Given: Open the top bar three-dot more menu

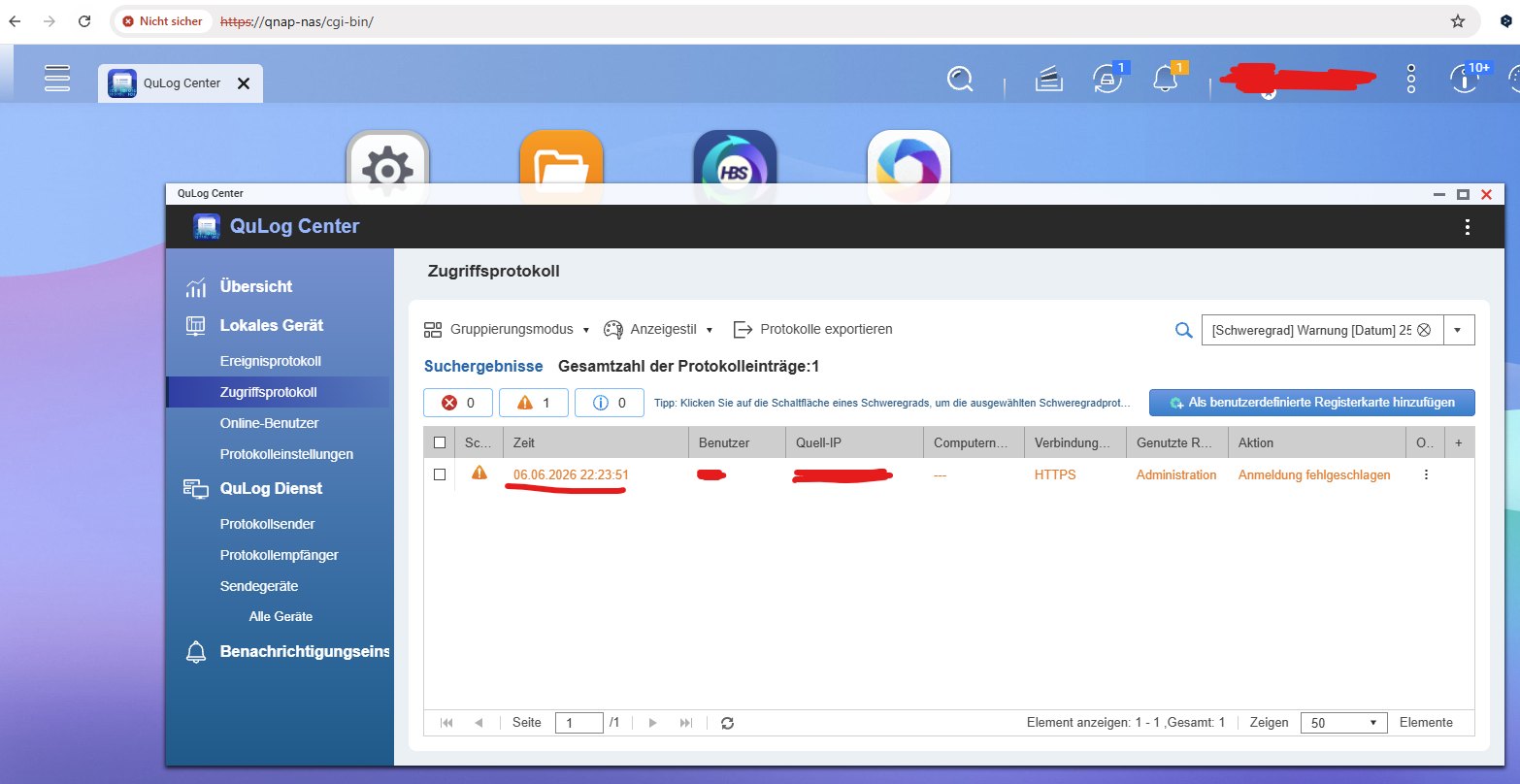Looking at the screenshot, I should click(1411, 80).
